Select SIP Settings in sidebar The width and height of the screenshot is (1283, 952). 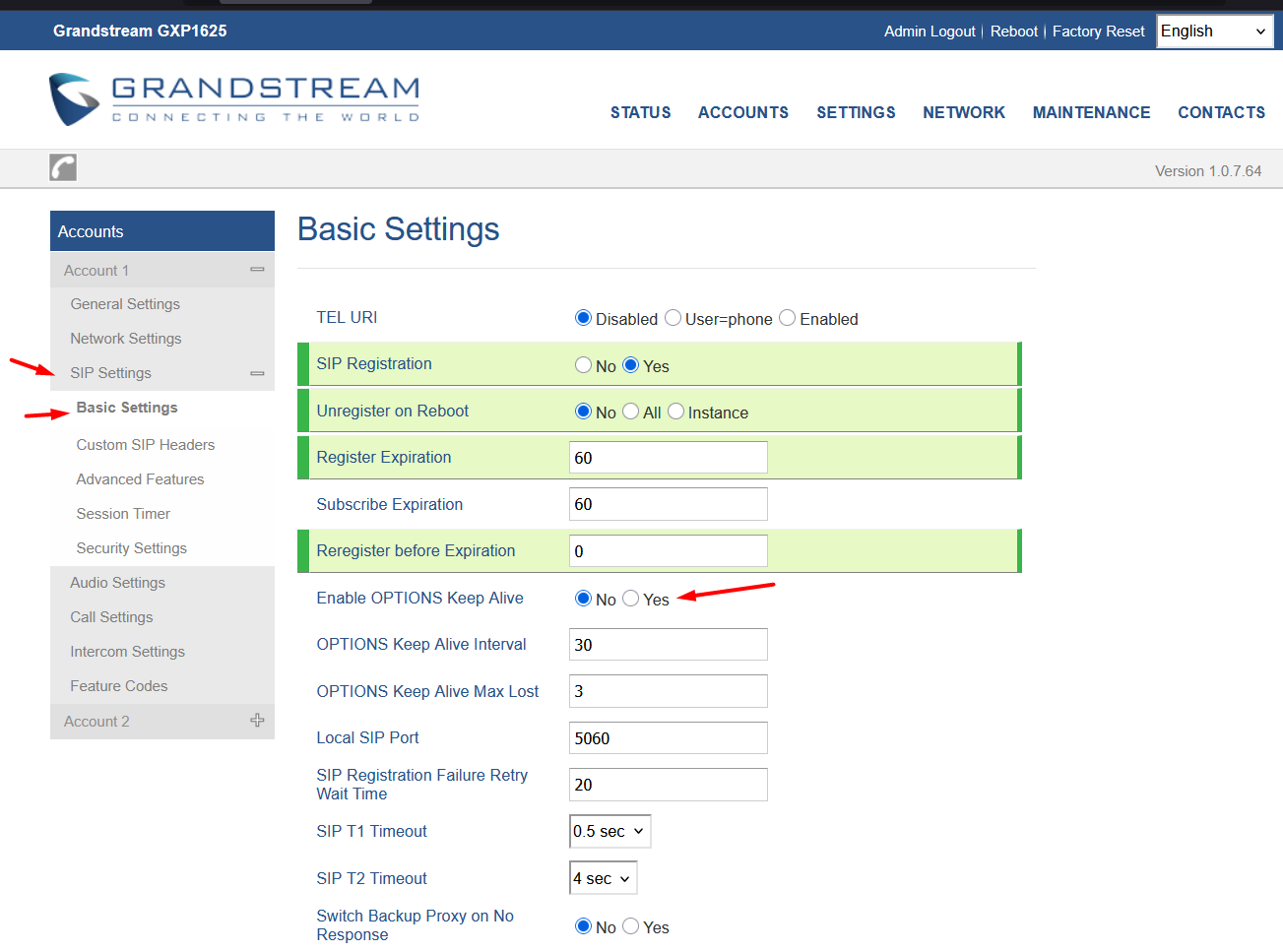click(110, 373)
